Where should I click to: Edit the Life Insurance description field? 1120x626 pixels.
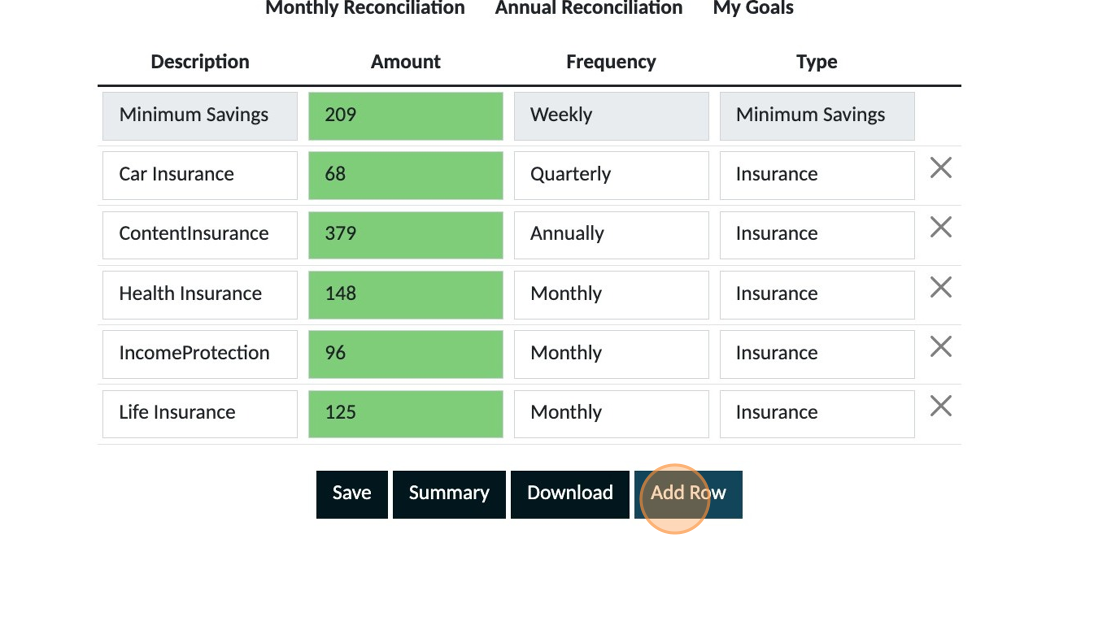[200, 414]
